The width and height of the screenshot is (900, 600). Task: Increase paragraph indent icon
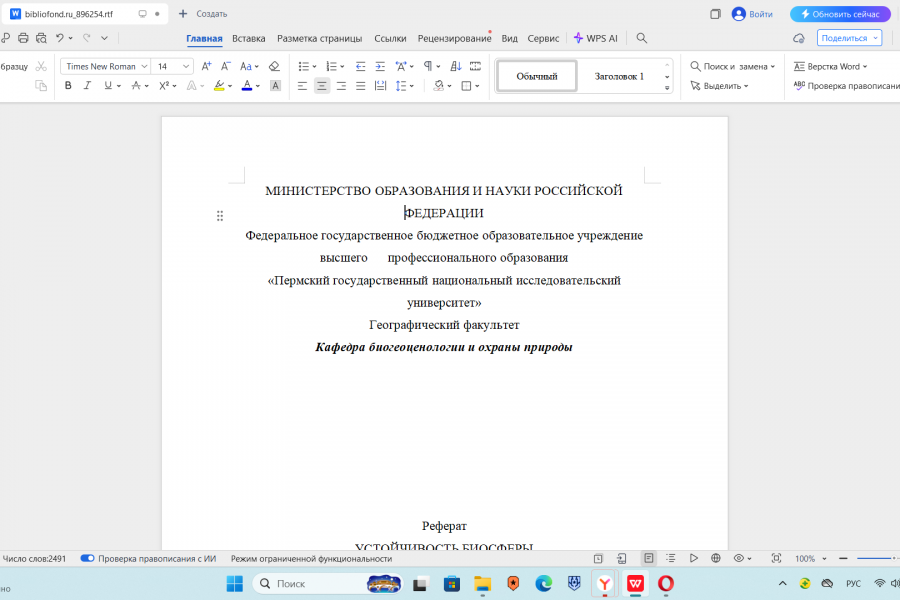pos(380,66)
